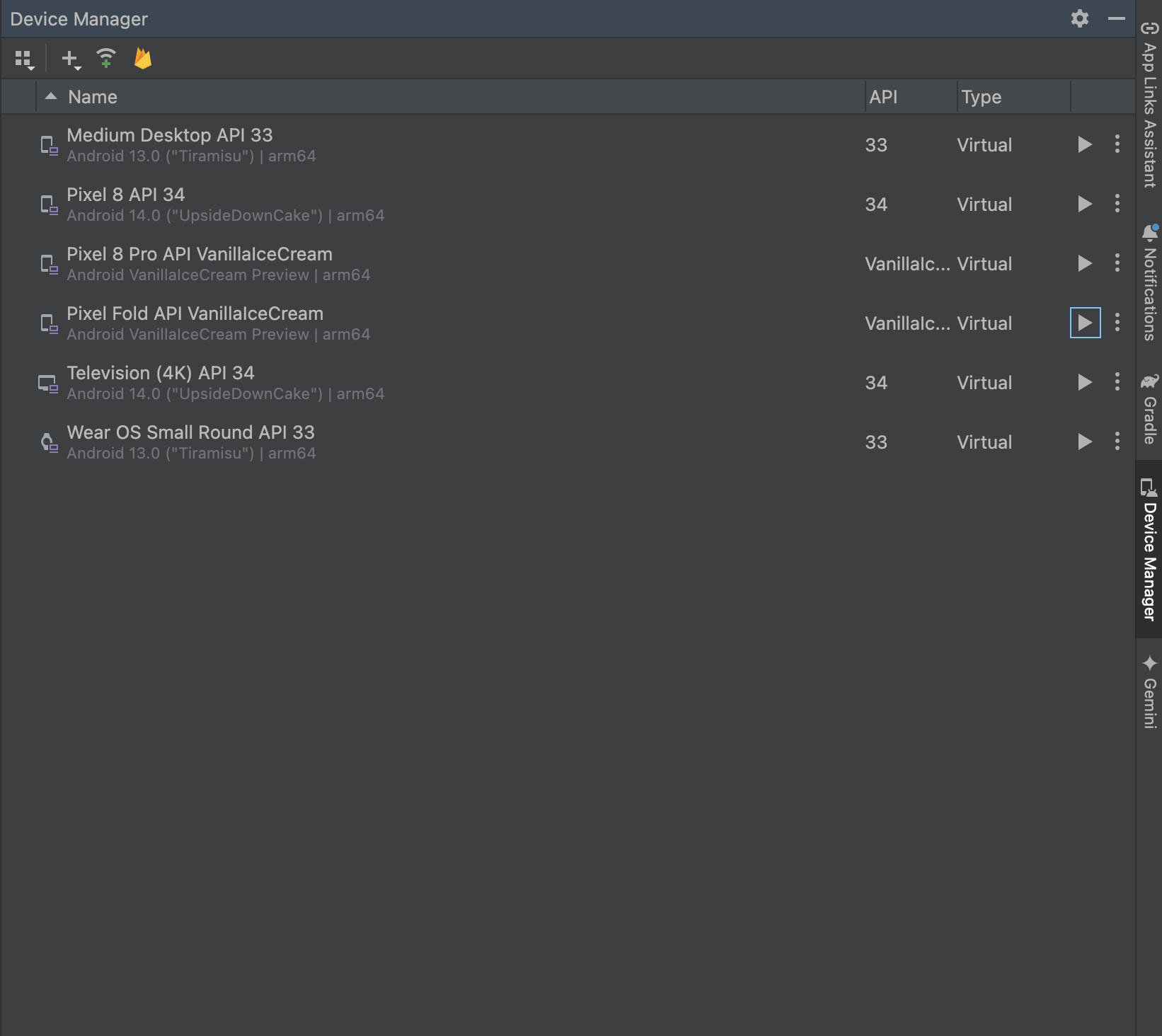Launch the Pixel 8 API 34 emulator
The width and height of the screenshot is (1162, 1036).
(1083, 205)
